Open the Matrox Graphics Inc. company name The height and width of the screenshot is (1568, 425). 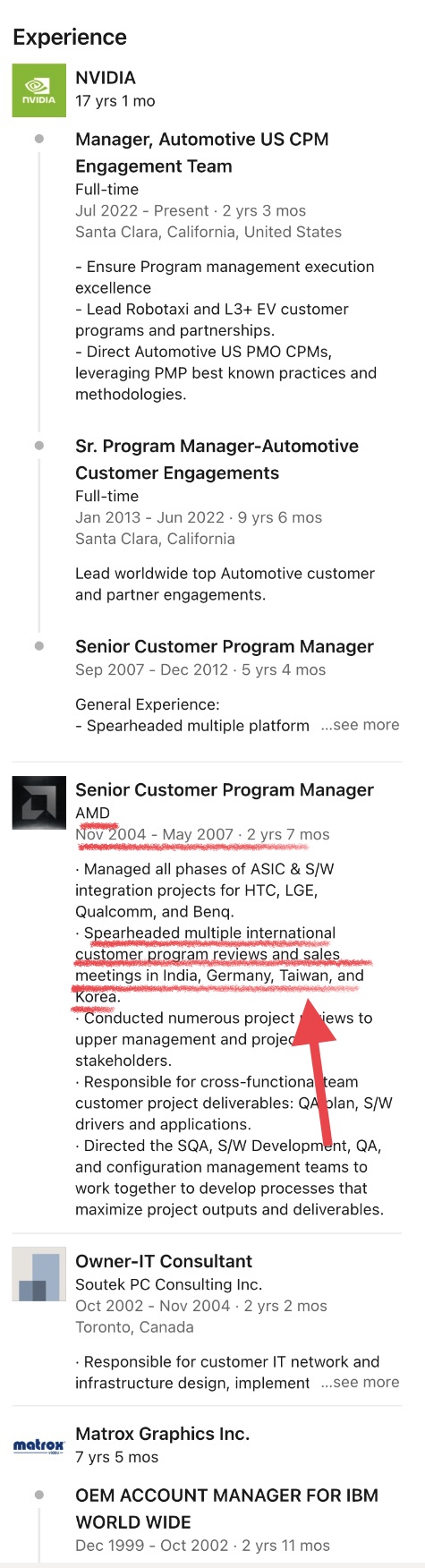tap(162, 1434)
